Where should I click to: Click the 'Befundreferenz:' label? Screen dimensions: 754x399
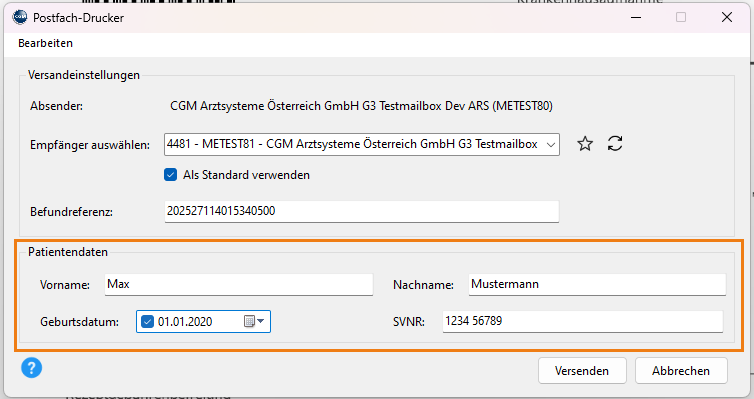pyautogui.click(x=72, y=212)
